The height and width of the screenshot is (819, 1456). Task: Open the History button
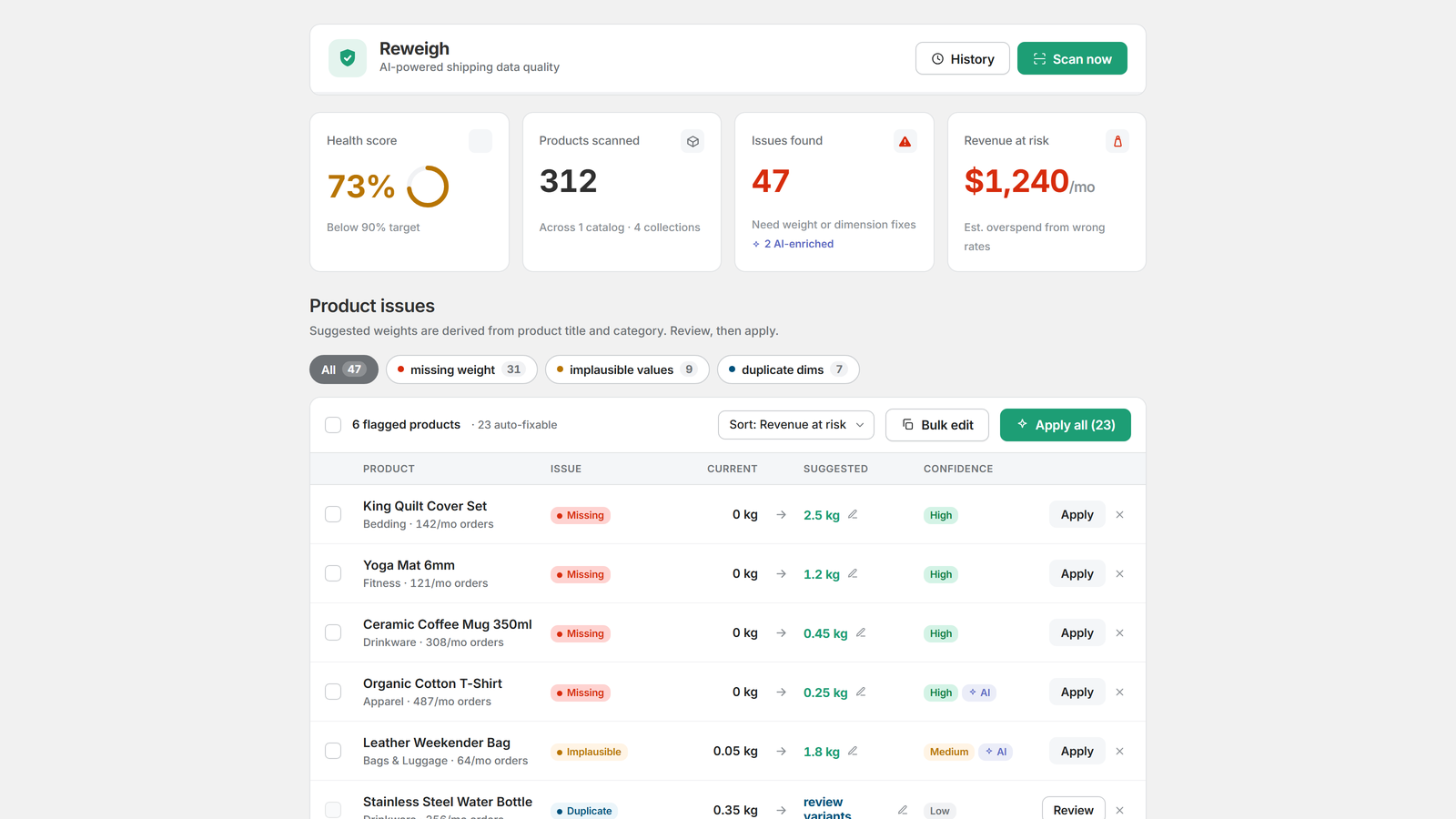[962, 58]
